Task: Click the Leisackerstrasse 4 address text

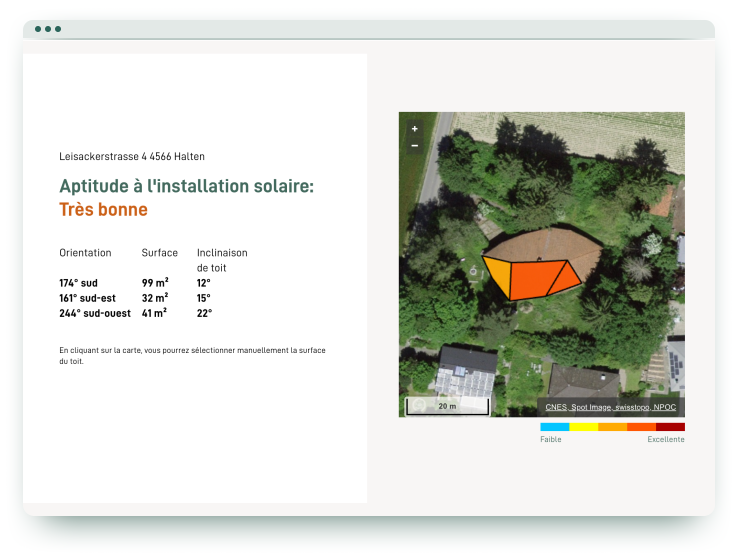Action: tap(132, 157)
